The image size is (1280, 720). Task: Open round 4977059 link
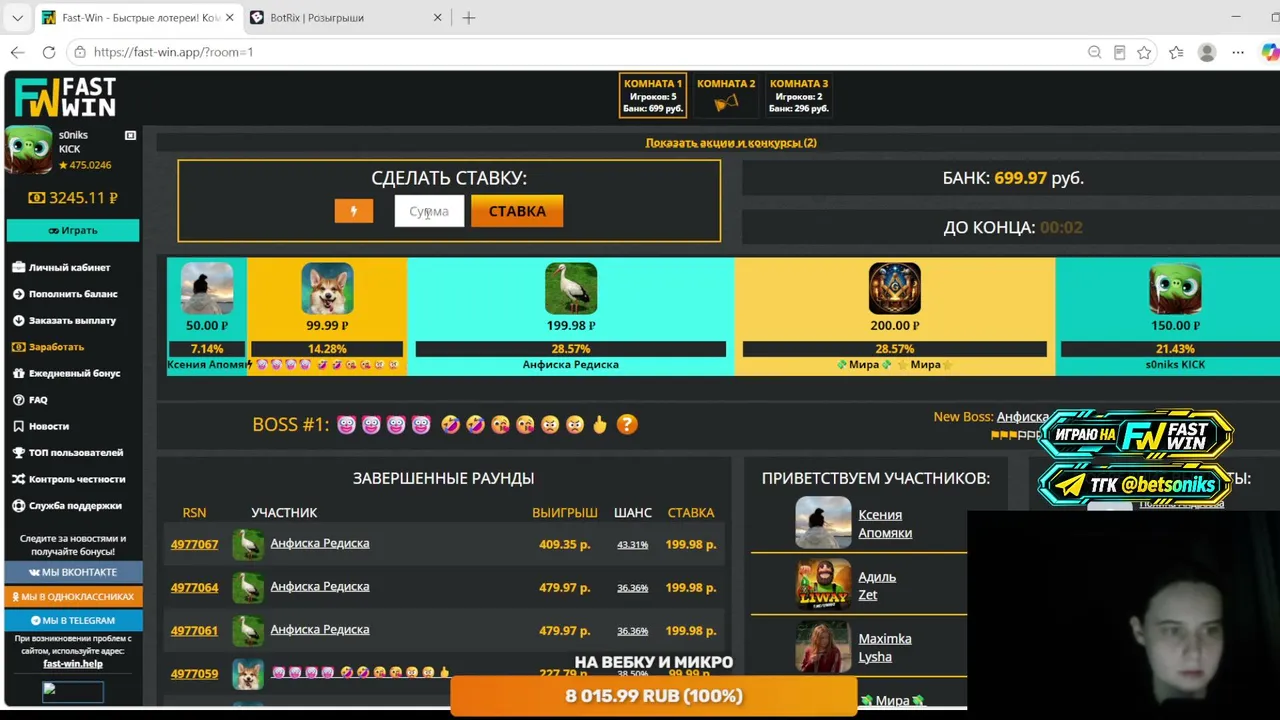coord(194,674)
